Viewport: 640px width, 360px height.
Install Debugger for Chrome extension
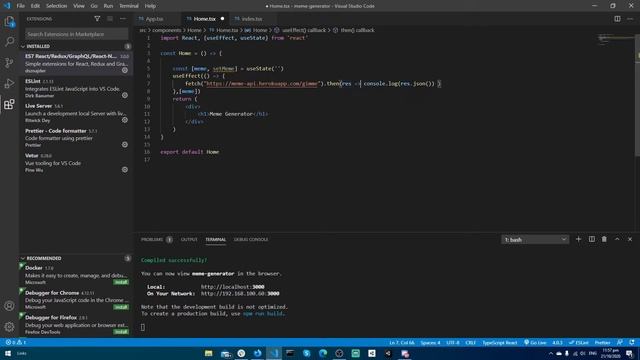pos(121,307)
